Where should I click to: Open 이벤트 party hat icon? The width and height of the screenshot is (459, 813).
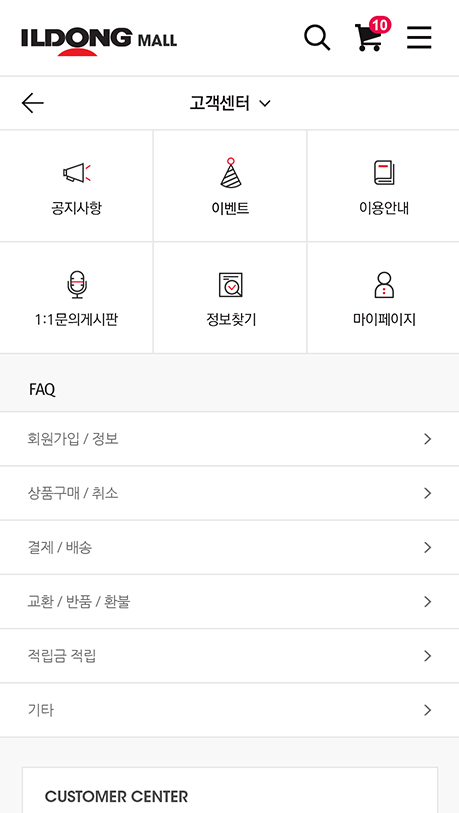pos(230,172)
